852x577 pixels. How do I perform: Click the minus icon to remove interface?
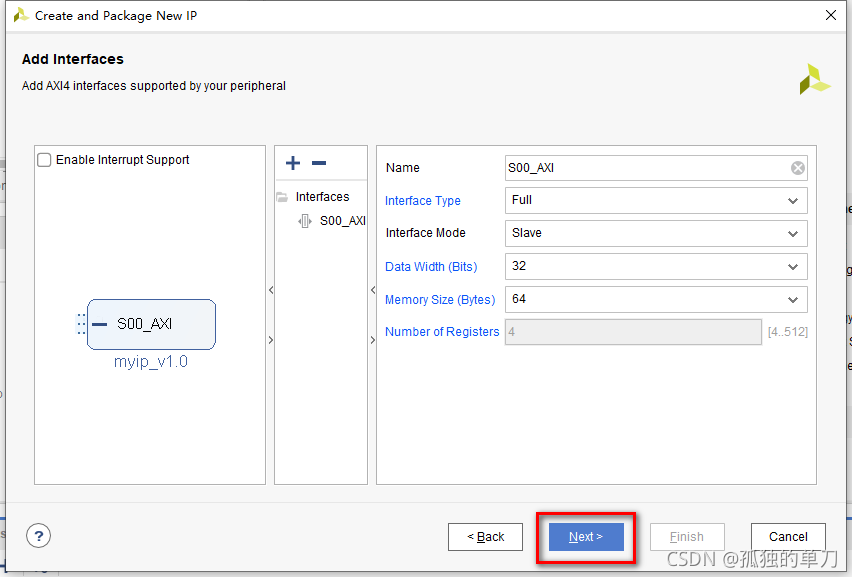[x=319, y=163]
